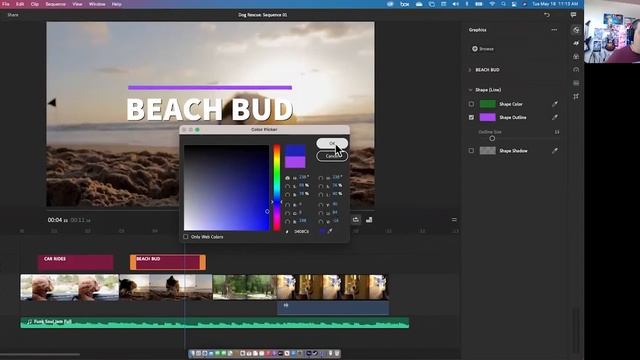Open the Audio panel icon in right sidebar
640x360 pixels.
(576, 83)
